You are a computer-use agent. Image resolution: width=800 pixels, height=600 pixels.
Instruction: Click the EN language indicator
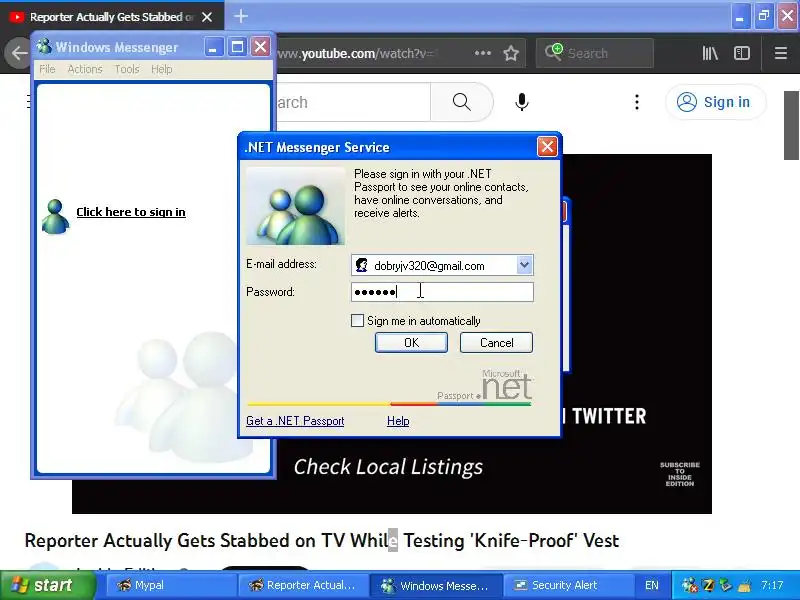(x=652, y=585)
